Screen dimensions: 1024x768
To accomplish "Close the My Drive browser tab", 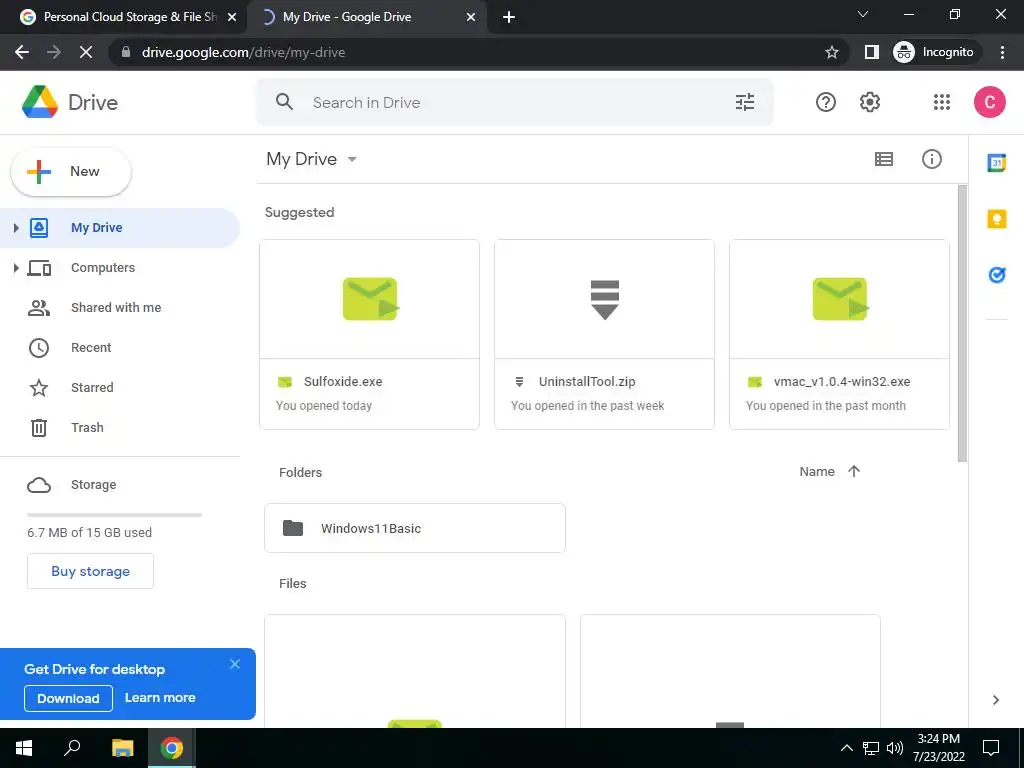I will tap(471, 18).
